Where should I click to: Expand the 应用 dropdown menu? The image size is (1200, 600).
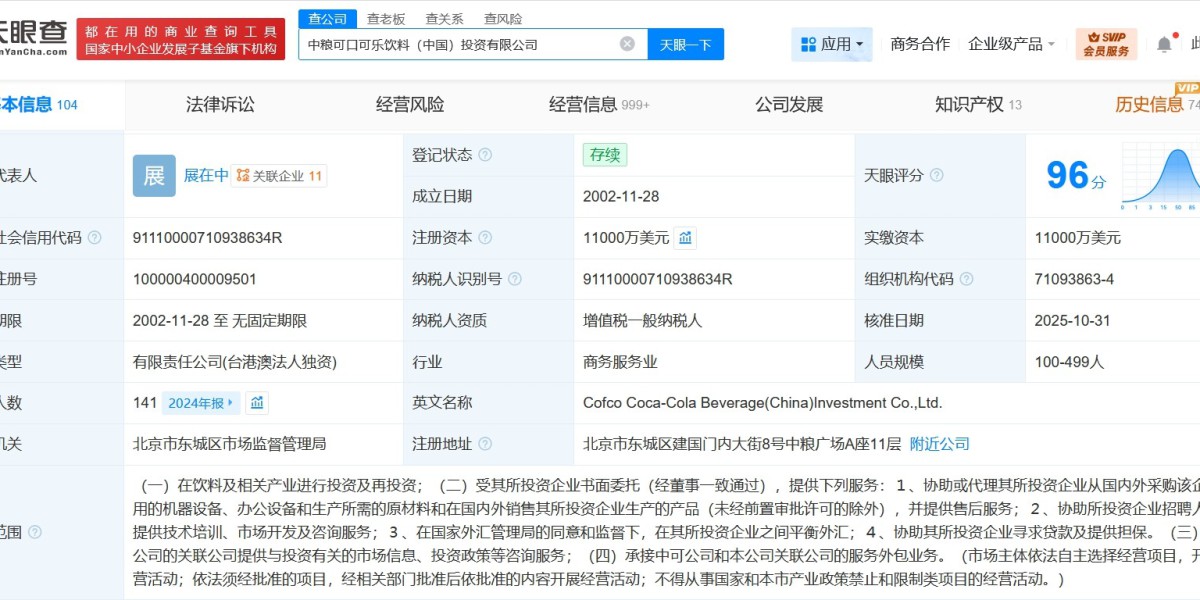tap(832, 44)
